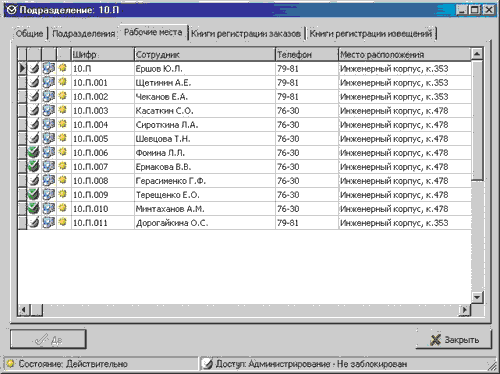Click the vertical scrollbar up arrow
500x374 pixels.
point(477,54)
